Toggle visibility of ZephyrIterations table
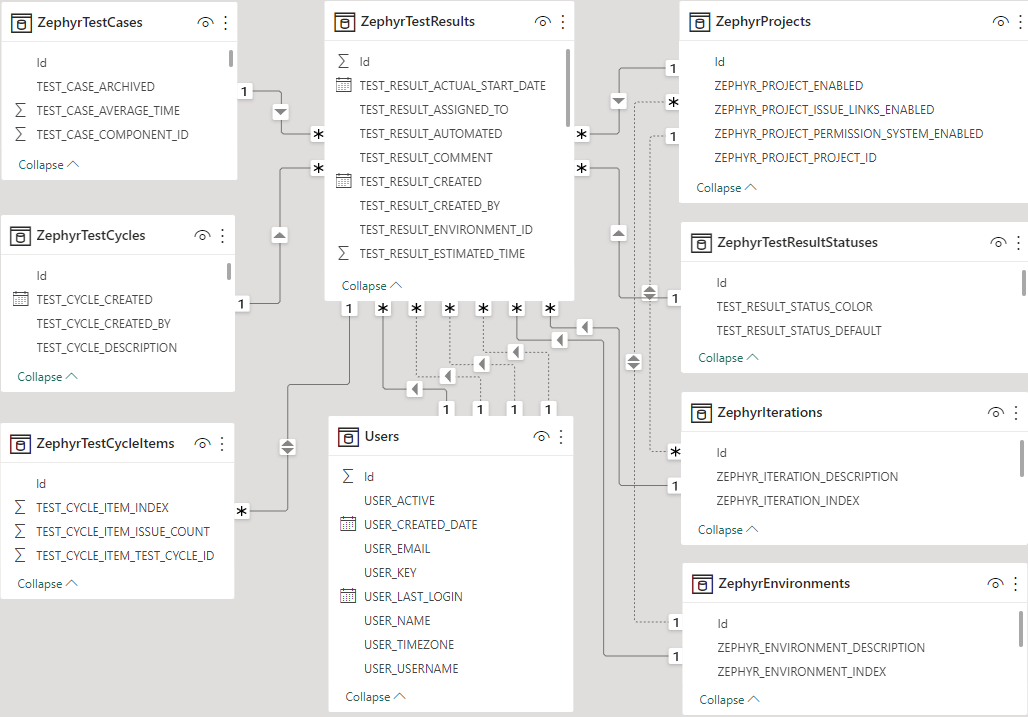 [x=995, y=412]
